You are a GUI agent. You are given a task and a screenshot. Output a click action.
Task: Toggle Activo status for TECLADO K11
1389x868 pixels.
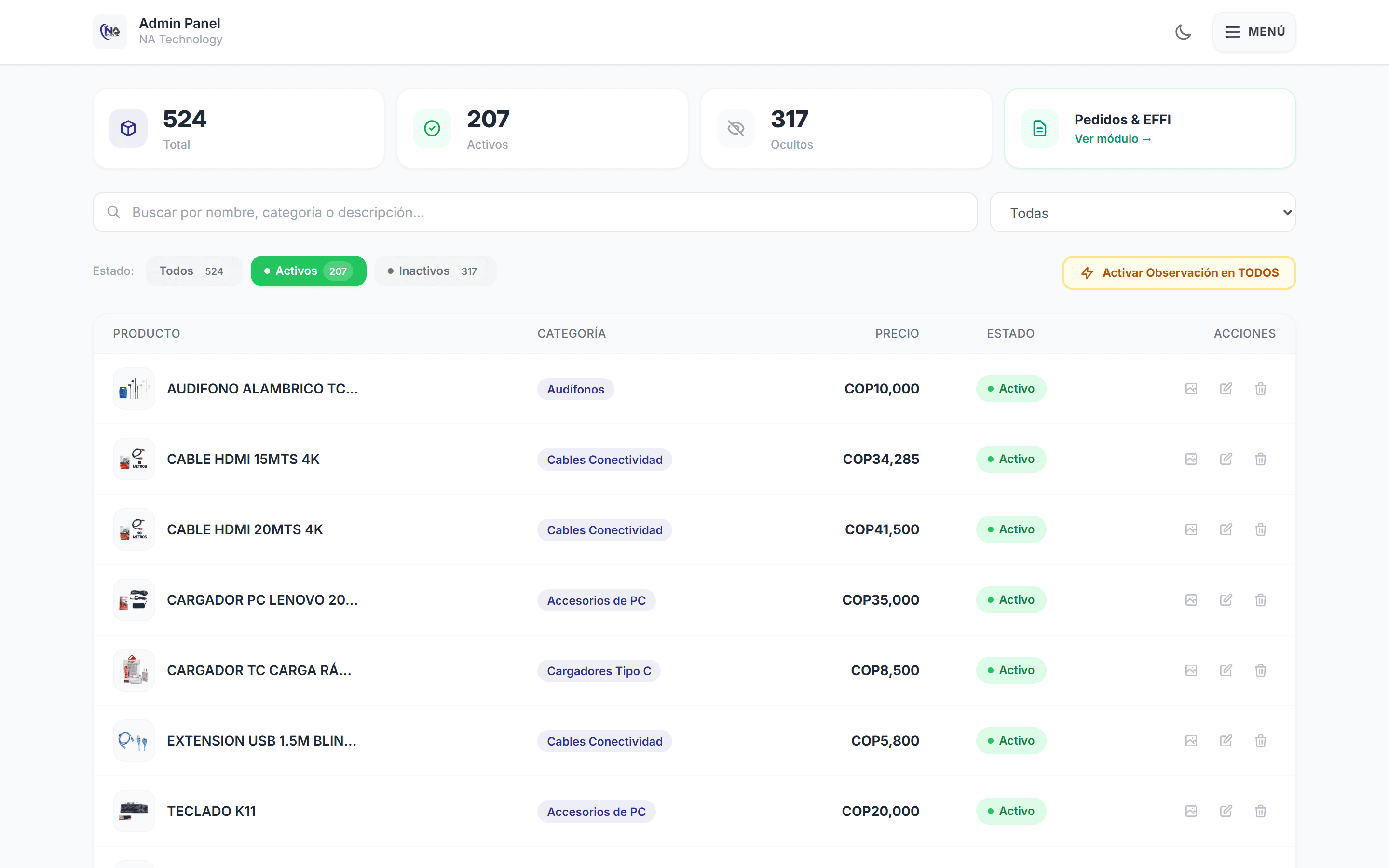pos(1011,811)
